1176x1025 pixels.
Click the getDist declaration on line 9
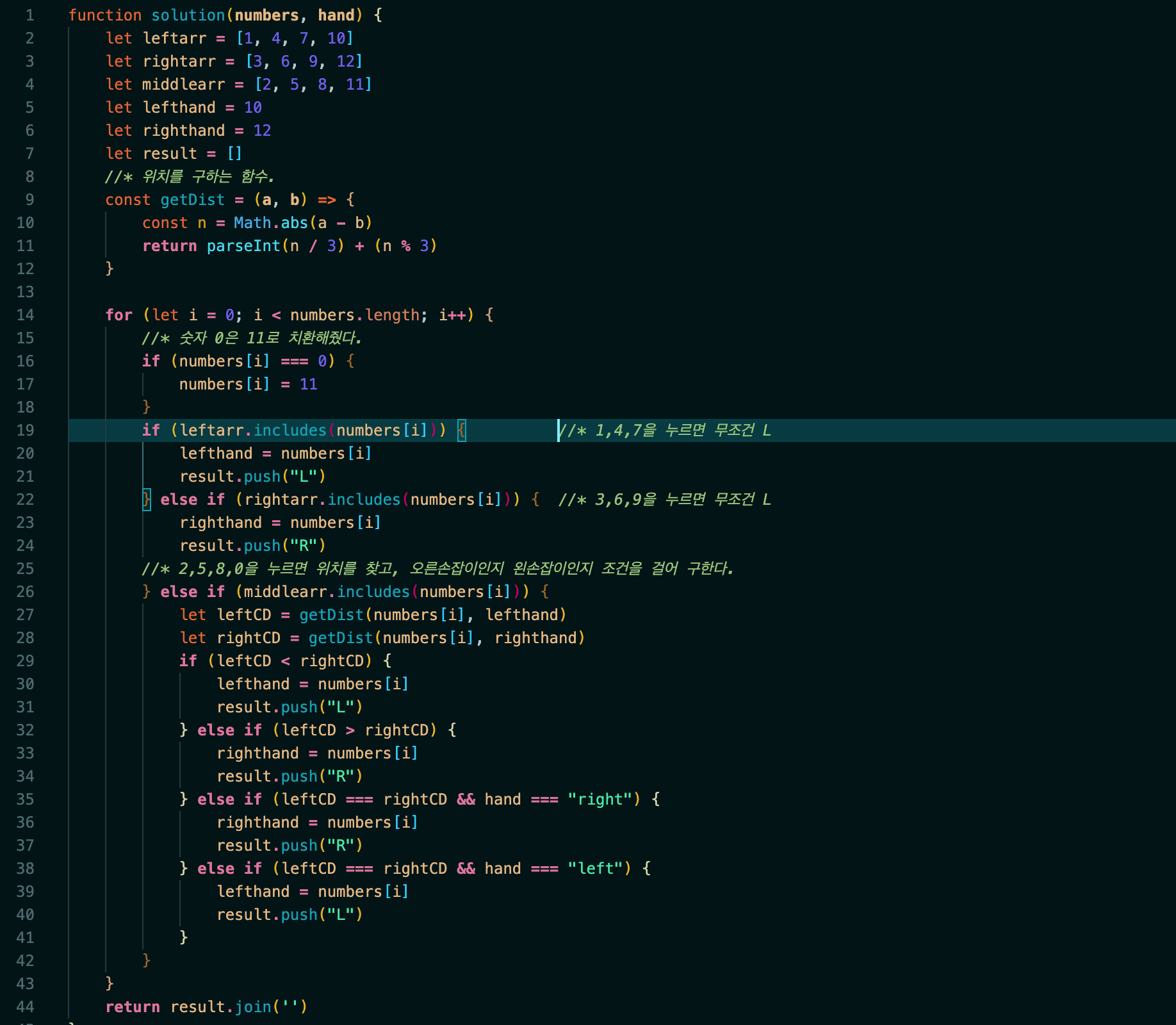[x=192, y=200]
